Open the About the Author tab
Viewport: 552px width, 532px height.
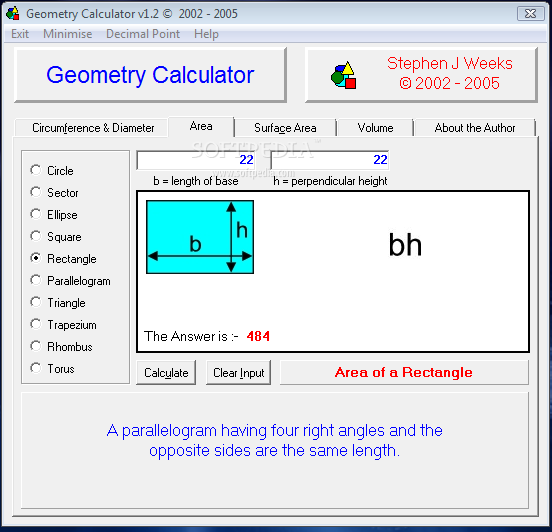[475, 128]
